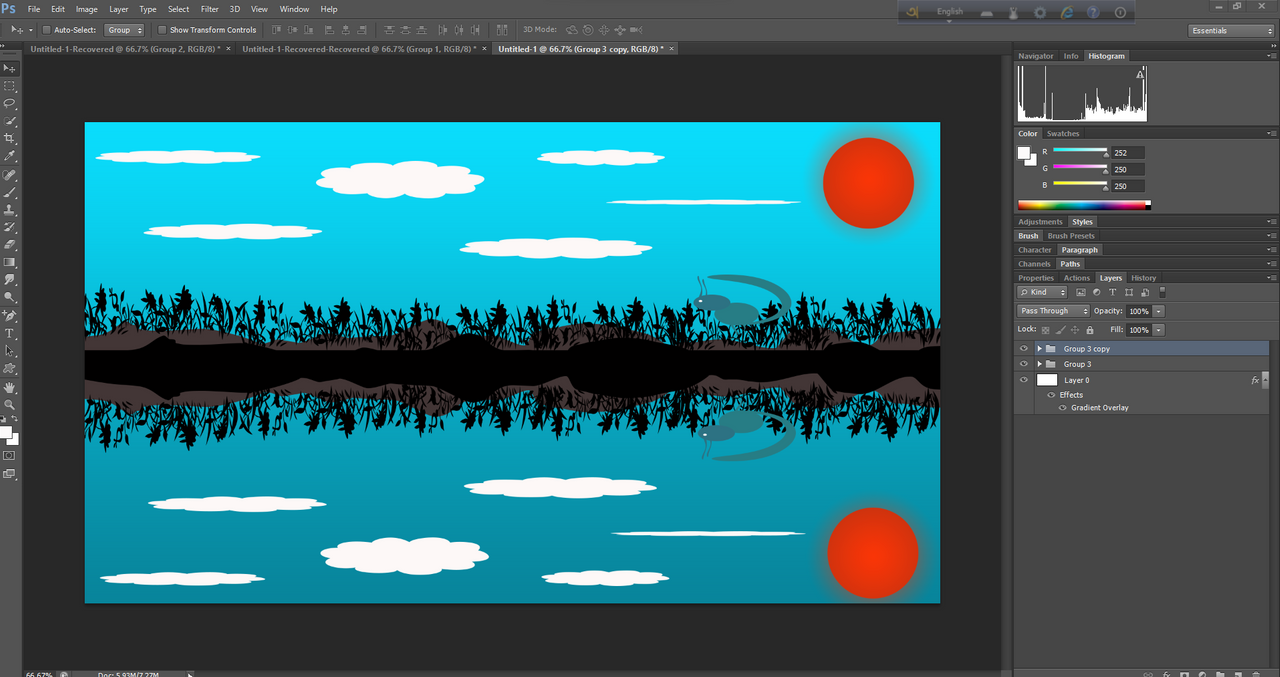Select the Gradient tool
Viewport: 1280px width, 677px height.
pyautogui.click(x=10, y=262)
